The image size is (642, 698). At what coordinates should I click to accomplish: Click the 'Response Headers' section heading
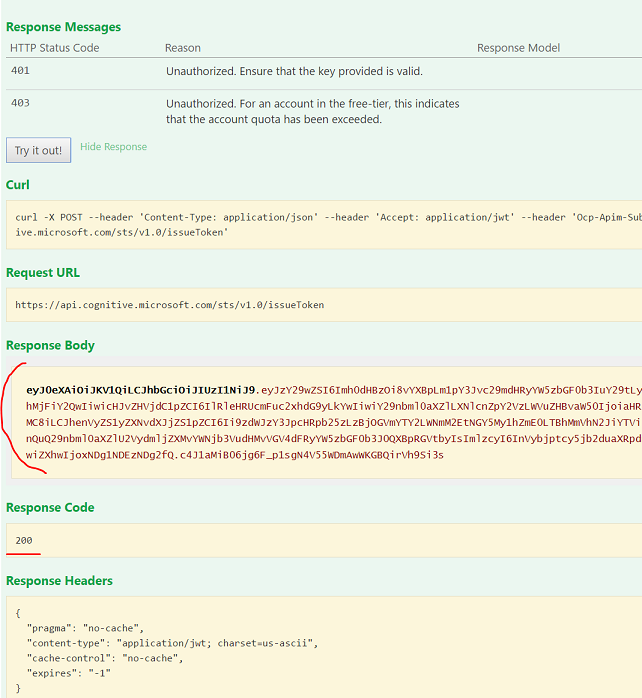(x=59, y=580)
